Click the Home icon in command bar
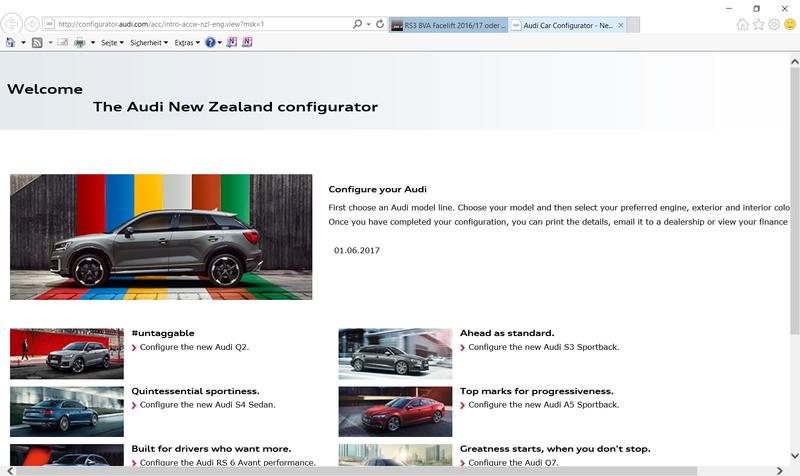Image resolution: width=800 pixels, height=476 pixels. pos(11,43)
